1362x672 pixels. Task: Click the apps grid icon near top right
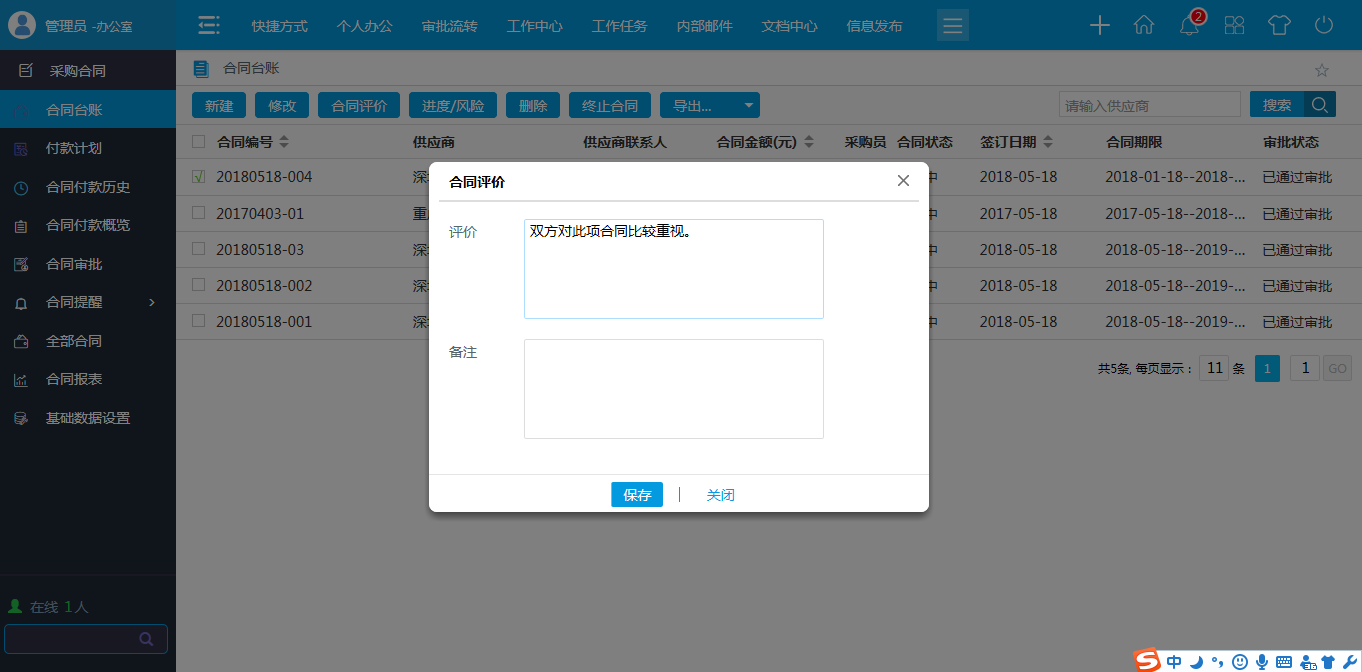click(1234, 25)
